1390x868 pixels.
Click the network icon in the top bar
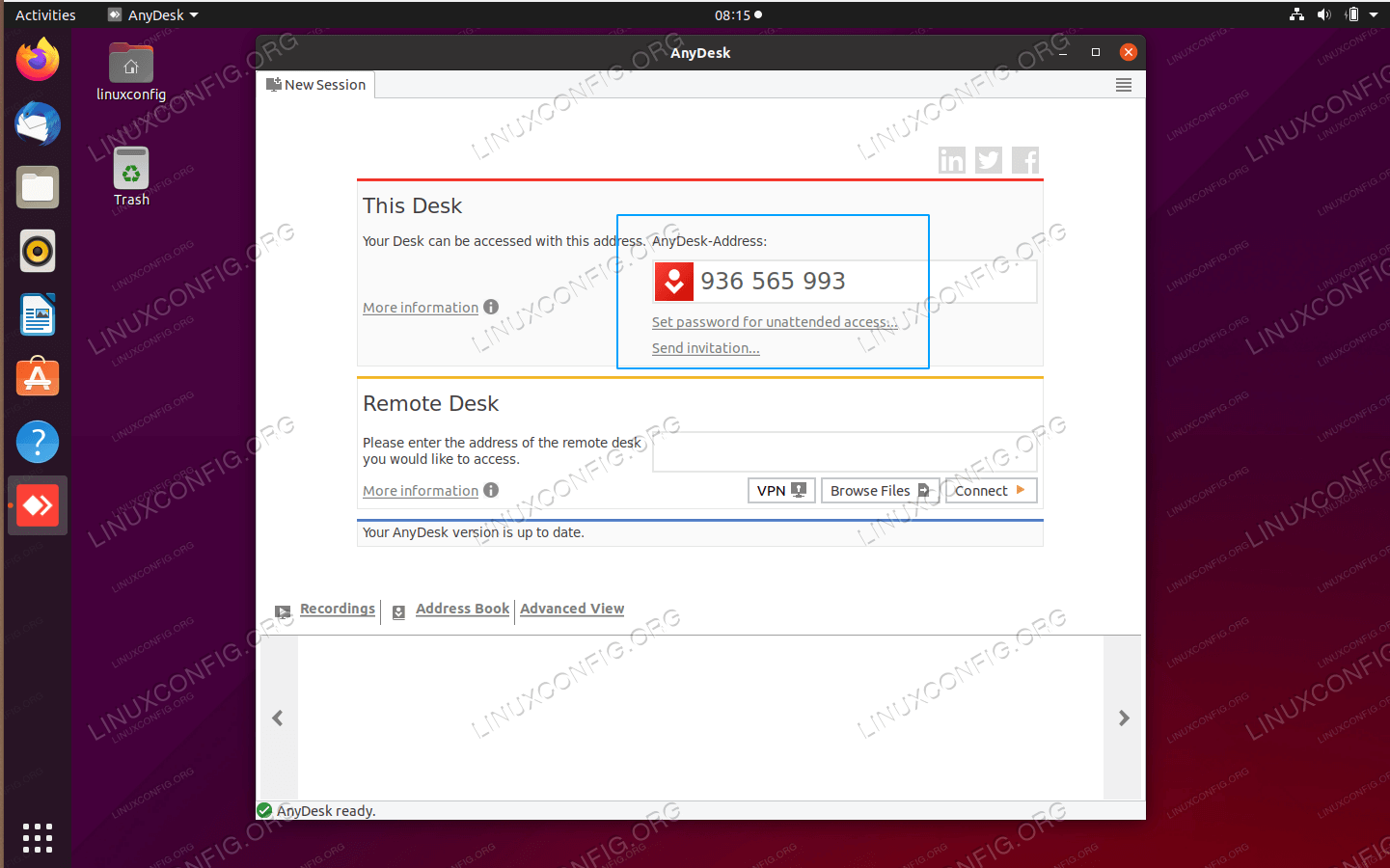click(x=1296, y=14)
